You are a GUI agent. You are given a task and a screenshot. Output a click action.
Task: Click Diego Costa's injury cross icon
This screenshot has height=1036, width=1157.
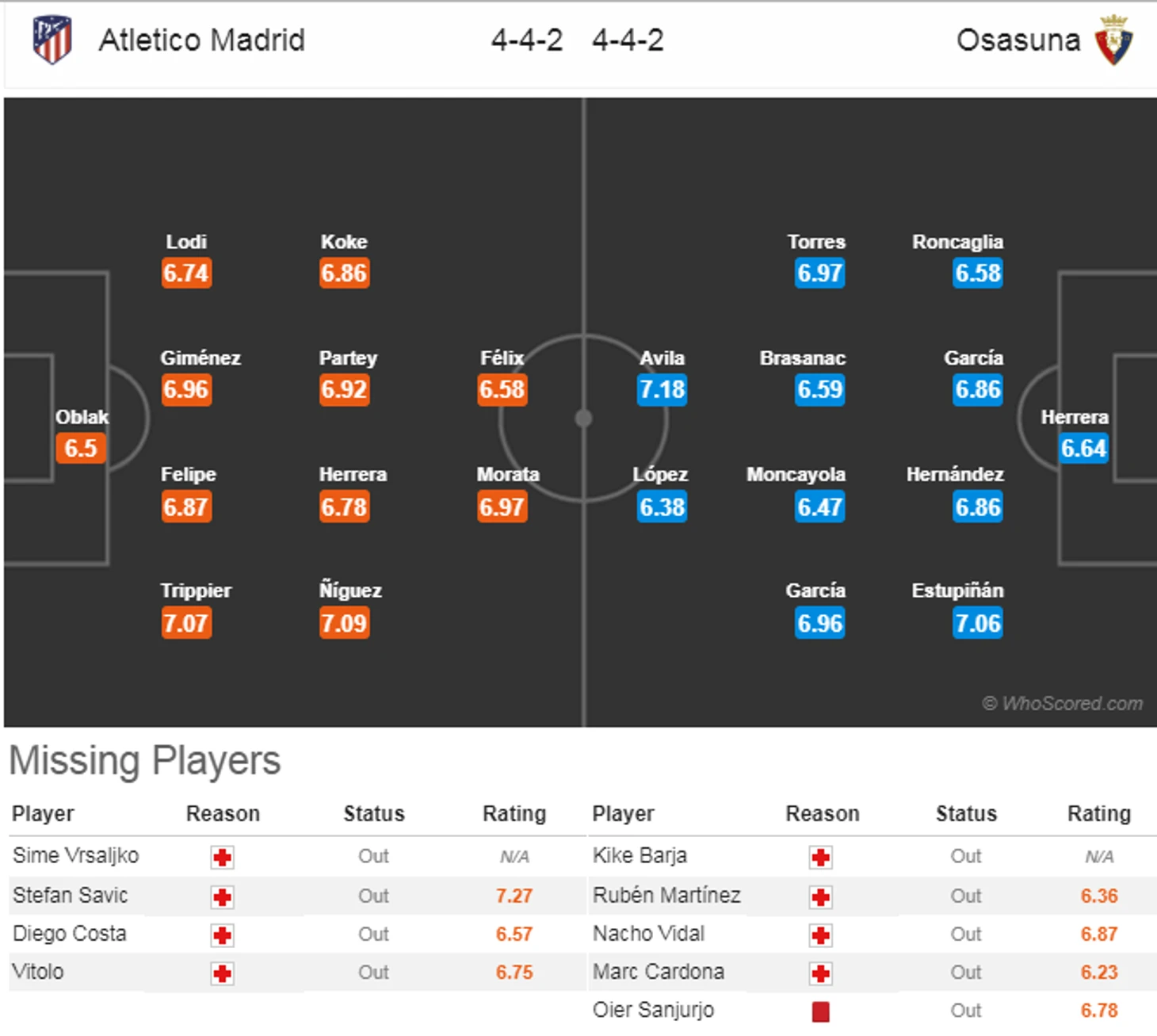(222, 935)
